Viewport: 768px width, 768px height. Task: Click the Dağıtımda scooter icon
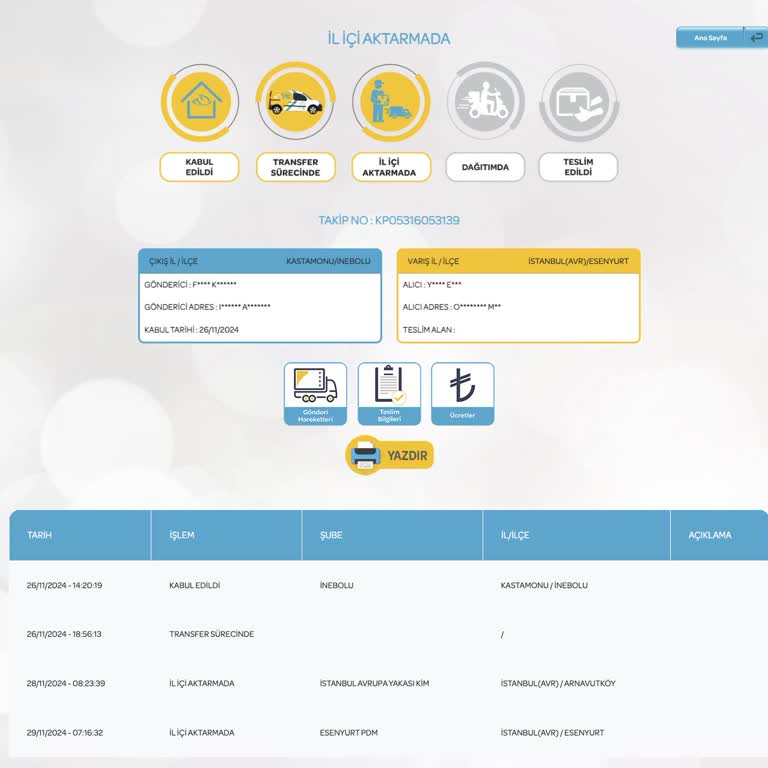coord(485,102)
